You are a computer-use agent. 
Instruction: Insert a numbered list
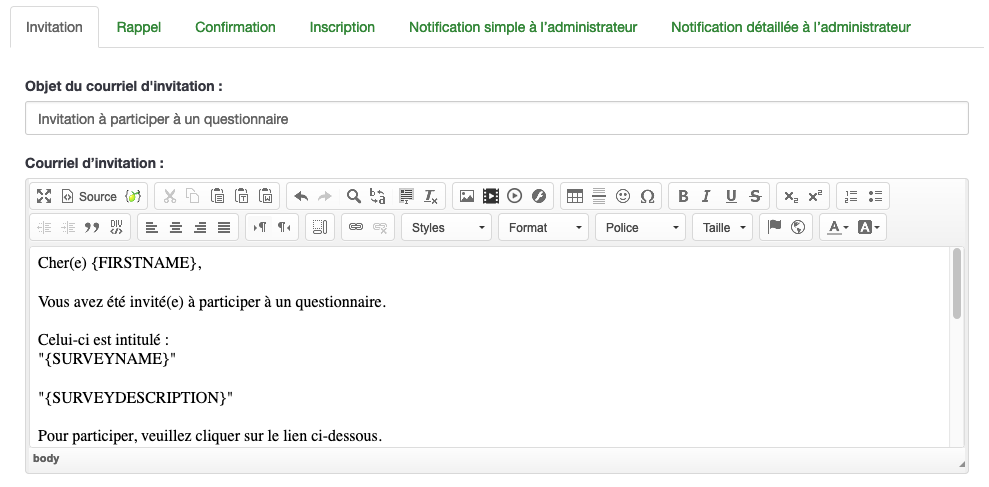[x=851, y=197]
